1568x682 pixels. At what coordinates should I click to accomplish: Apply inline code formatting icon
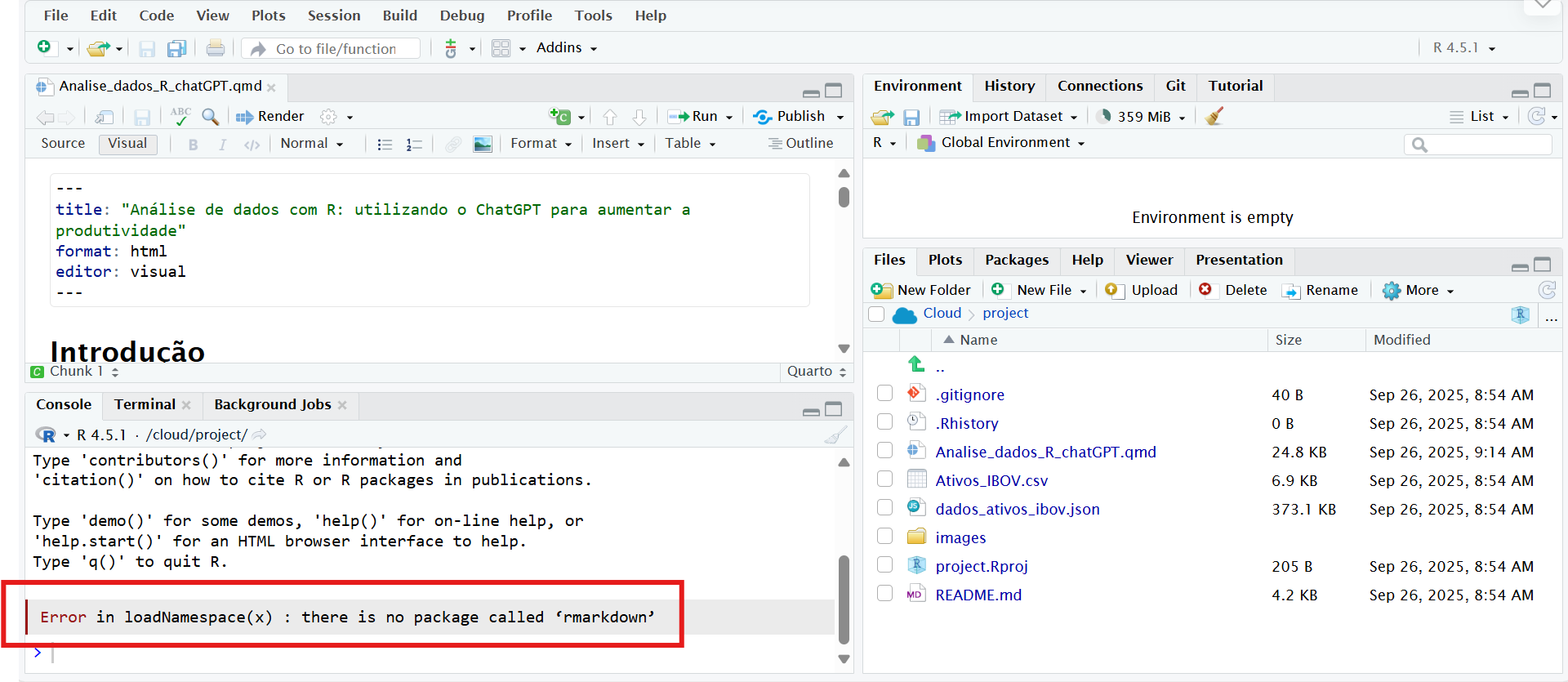tap(252, 145)
